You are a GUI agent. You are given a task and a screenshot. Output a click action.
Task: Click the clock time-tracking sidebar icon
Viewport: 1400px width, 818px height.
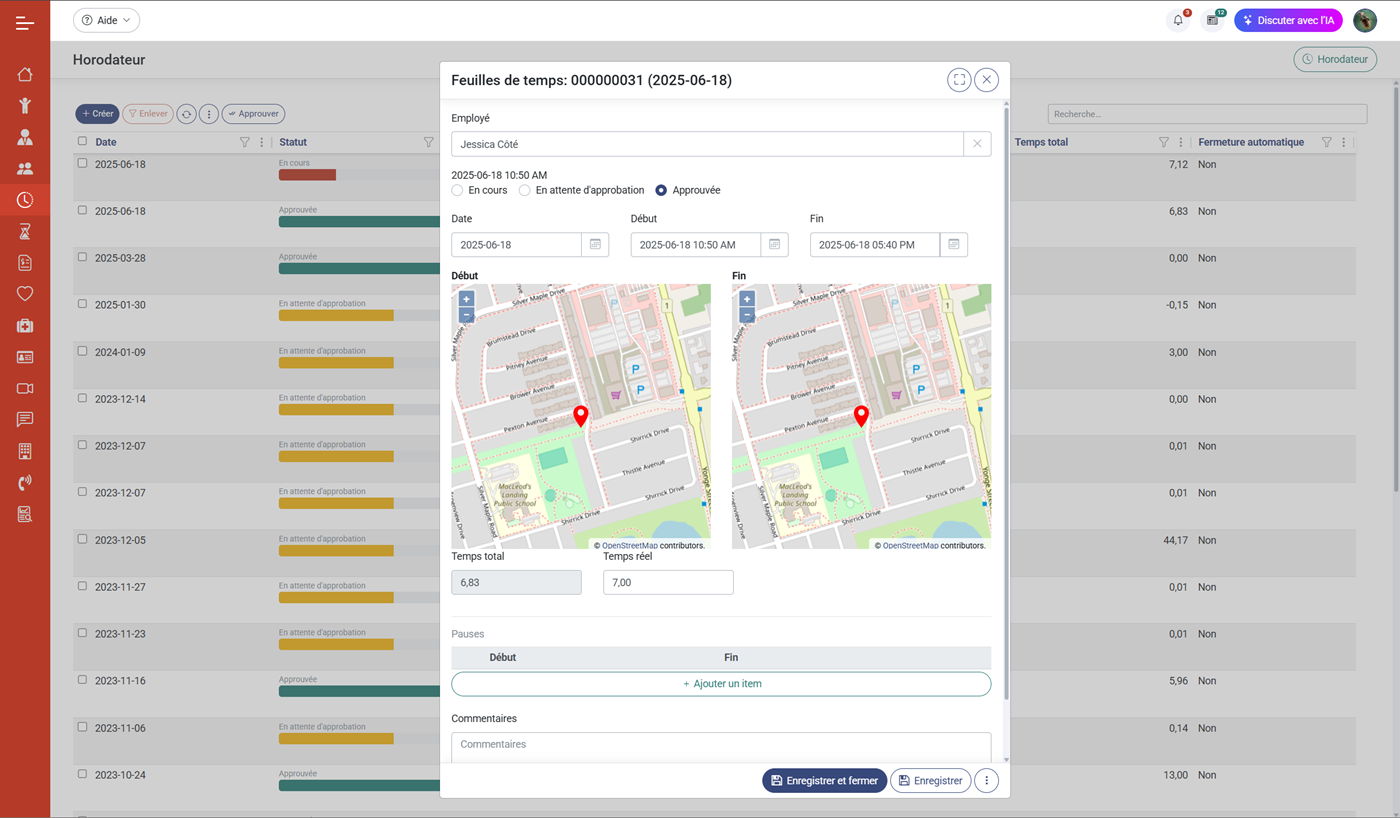pos(25,200)
